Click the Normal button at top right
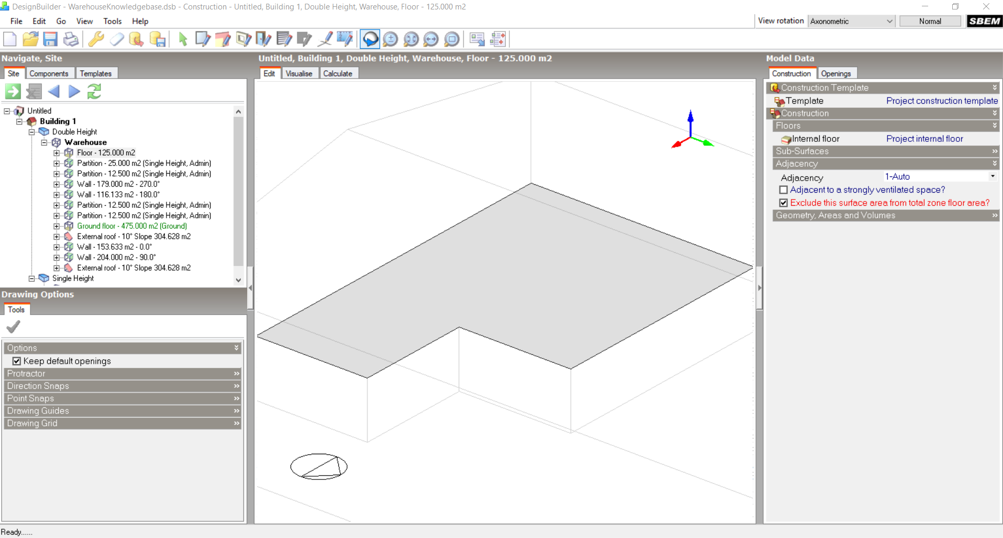Viewport: 1003px width, 538px height. coord(930,21)
